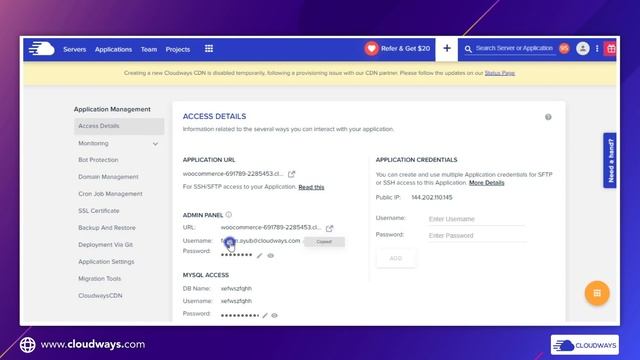Edit the Admin Panel password pencil icon
This screenshot has width=640, height=360.
tap(259, 256)
